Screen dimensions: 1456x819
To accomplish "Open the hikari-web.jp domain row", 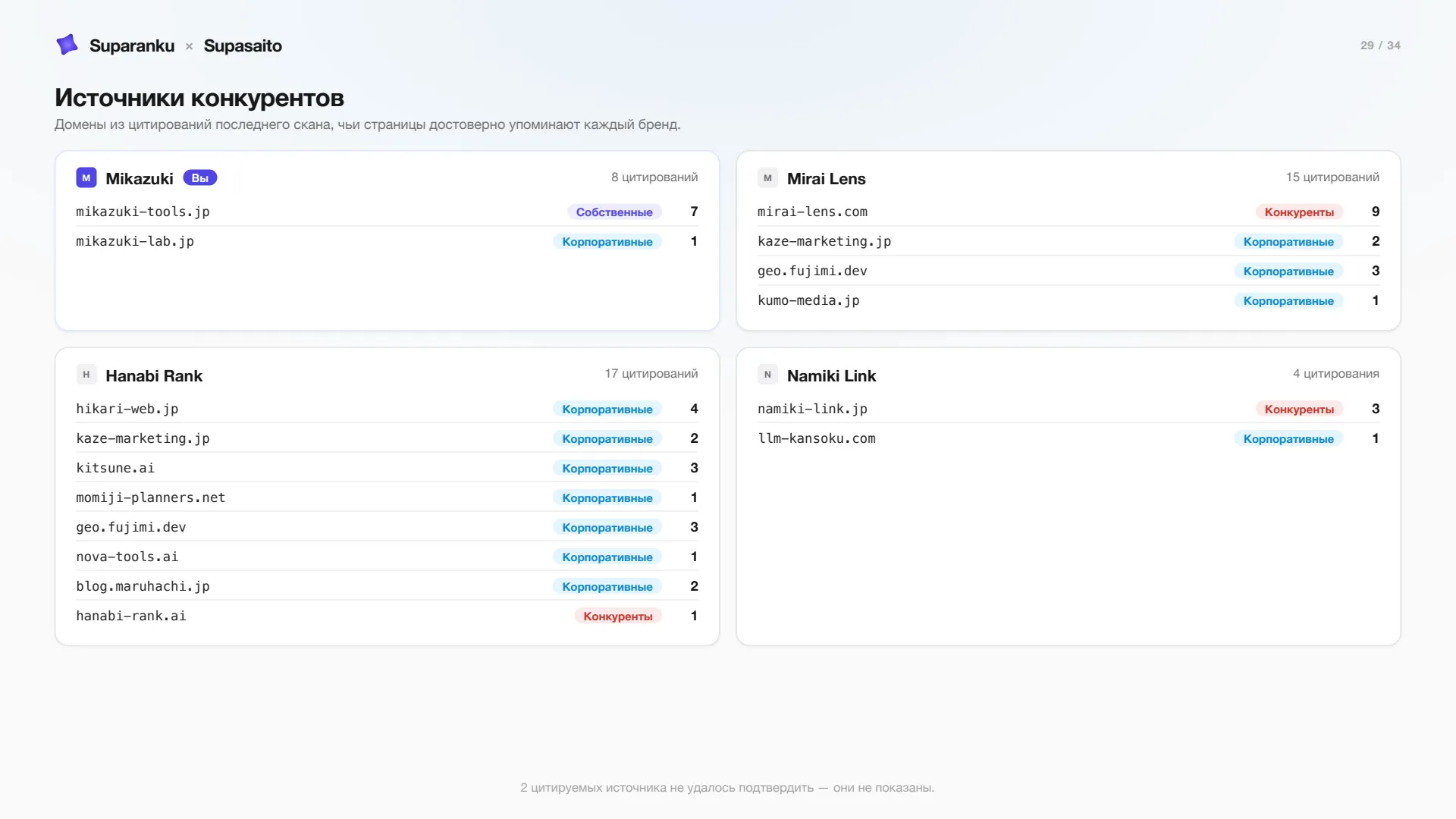I will (387, 409).
